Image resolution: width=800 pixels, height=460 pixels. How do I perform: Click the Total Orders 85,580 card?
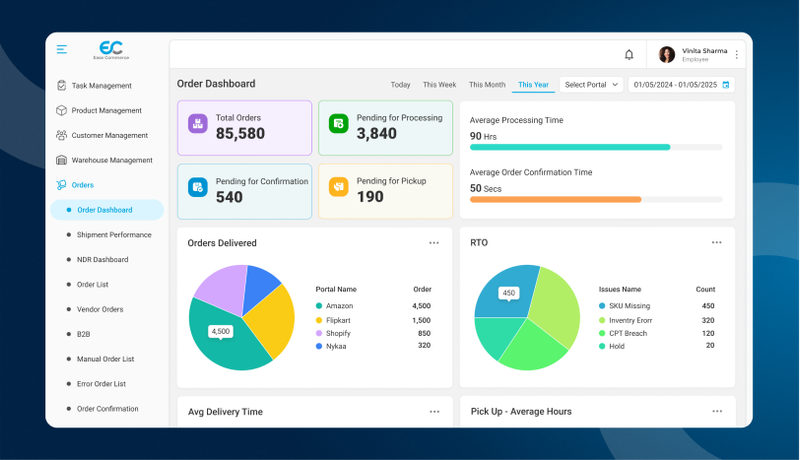pyautogui.click(x=244, y=128)
